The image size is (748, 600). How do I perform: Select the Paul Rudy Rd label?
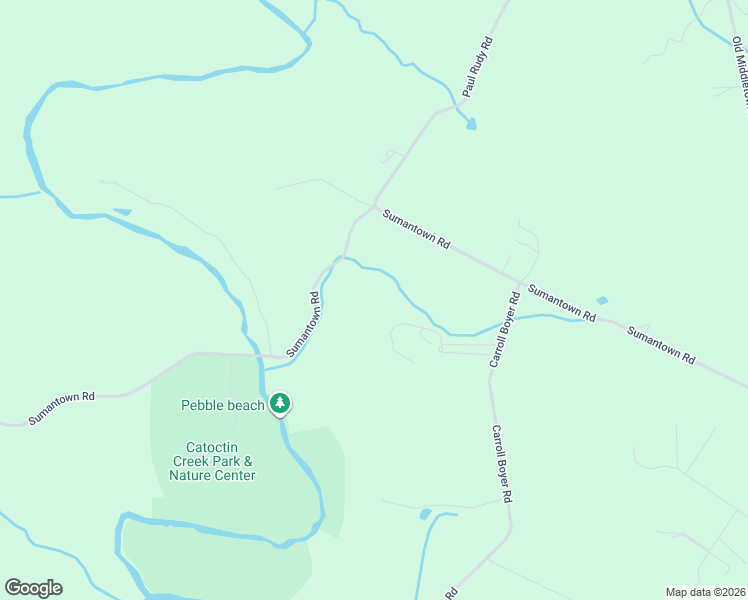point(478,67)
